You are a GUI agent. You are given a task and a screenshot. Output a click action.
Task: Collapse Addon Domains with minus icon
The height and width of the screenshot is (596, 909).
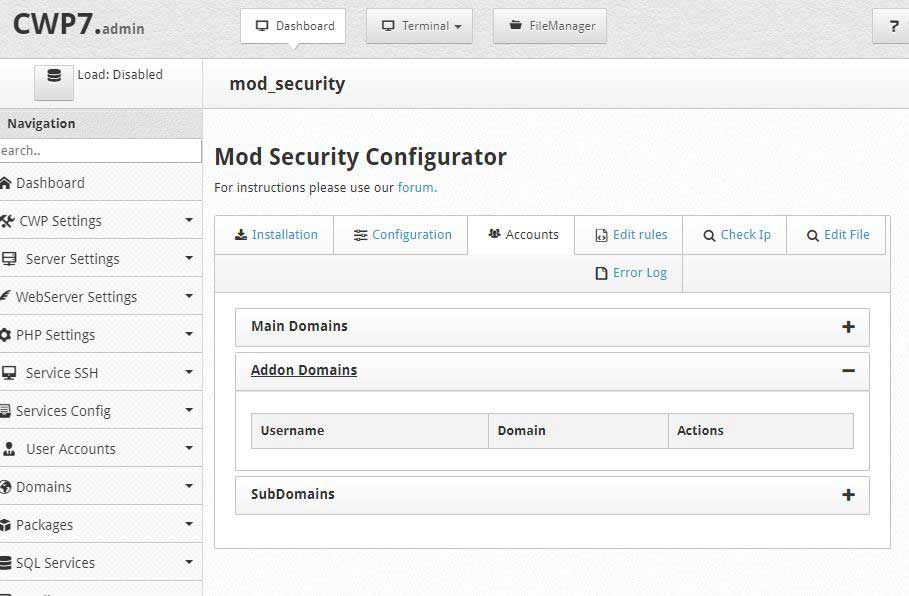tap(848, 371)
